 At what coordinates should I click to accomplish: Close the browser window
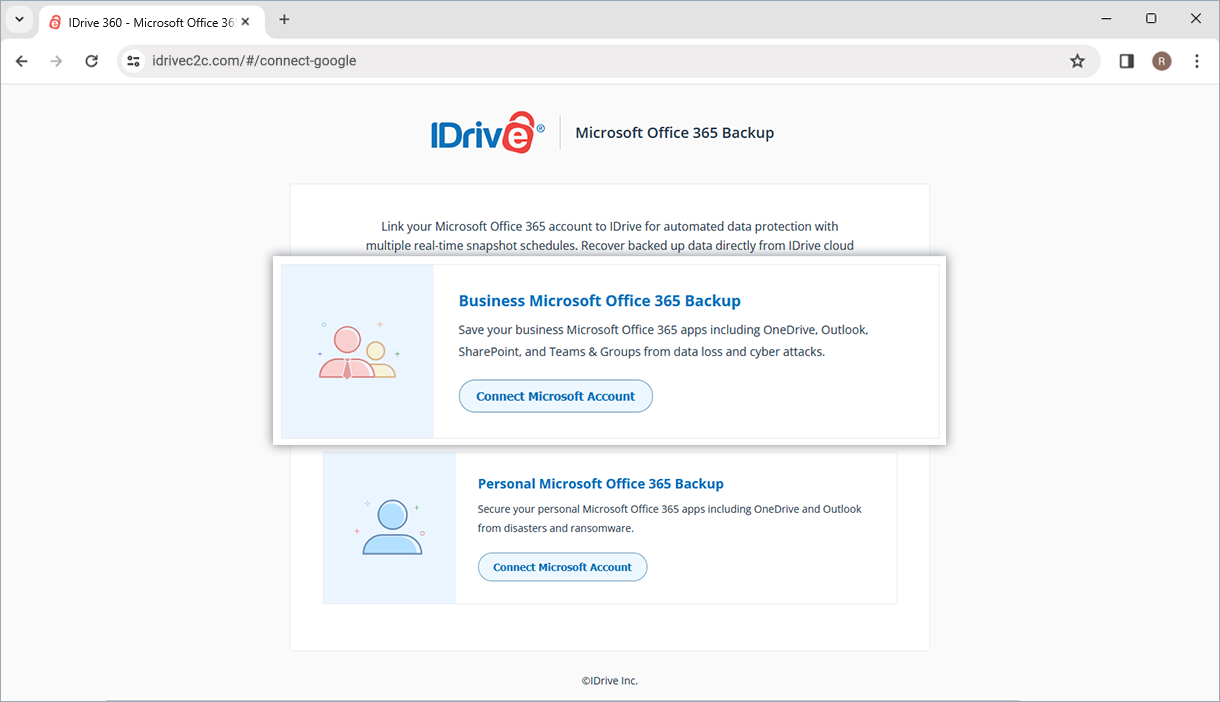pos(1196,18)
